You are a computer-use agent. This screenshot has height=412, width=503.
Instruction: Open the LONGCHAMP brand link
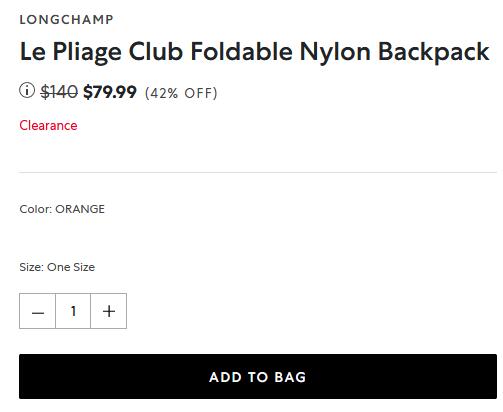[x=66, y=20]
